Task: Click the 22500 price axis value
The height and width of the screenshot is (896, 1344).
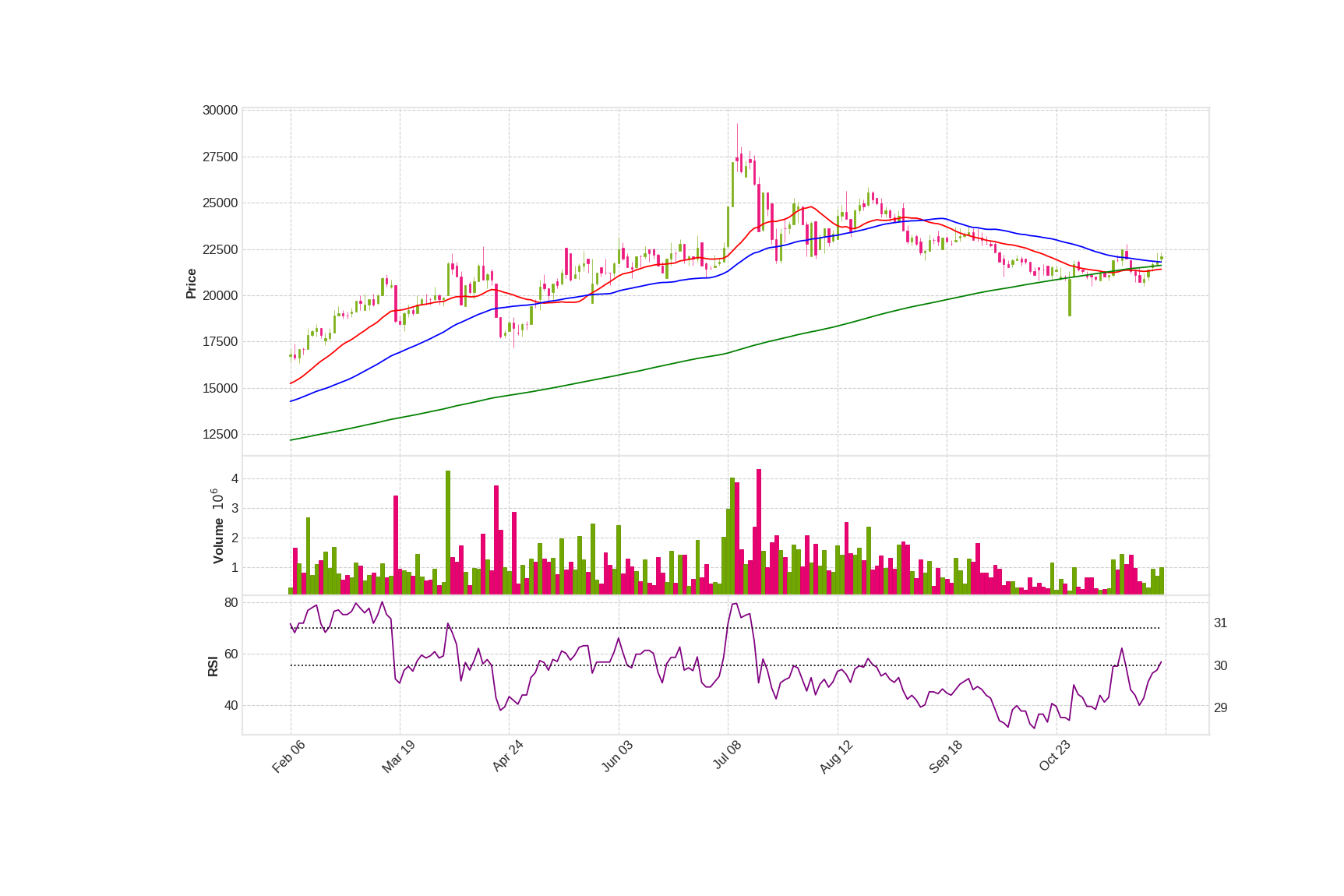Action: (220, 250)
